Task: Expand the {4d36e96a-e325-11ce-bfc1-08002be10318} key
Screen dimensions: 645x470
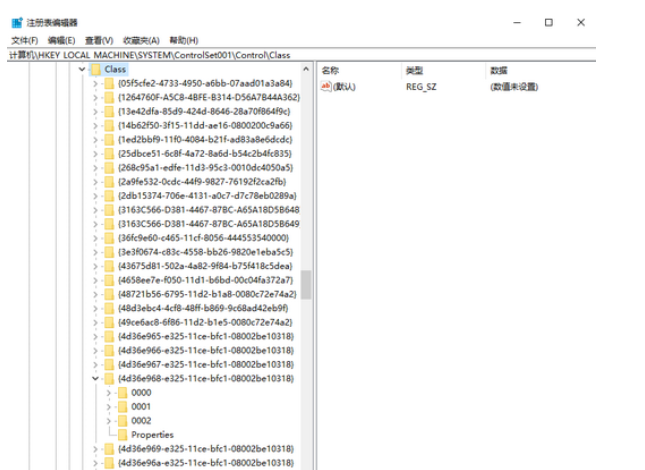Action: 95,463
